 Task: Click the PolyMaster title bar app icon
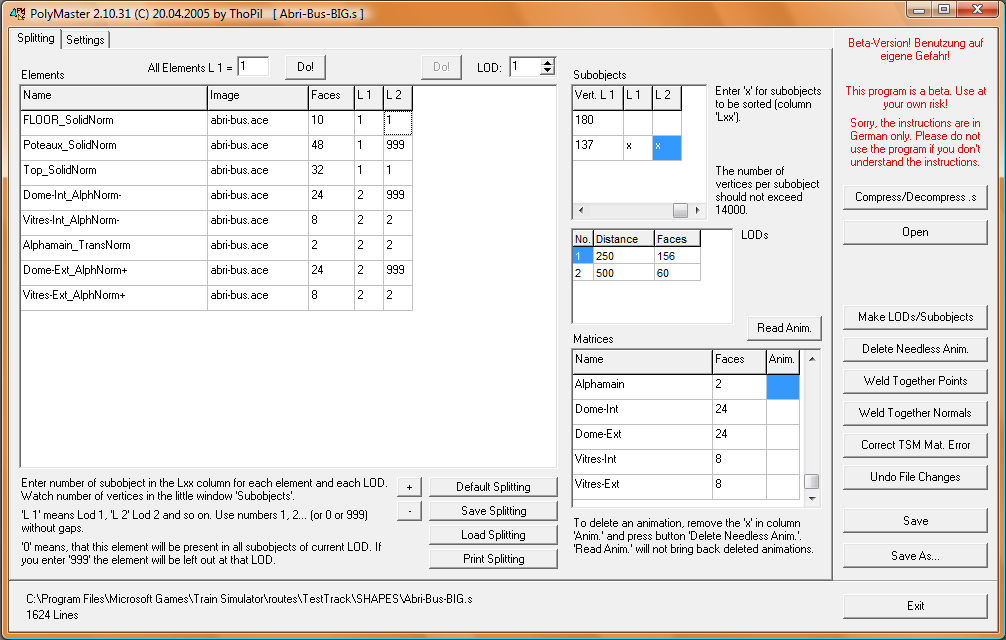17,13
